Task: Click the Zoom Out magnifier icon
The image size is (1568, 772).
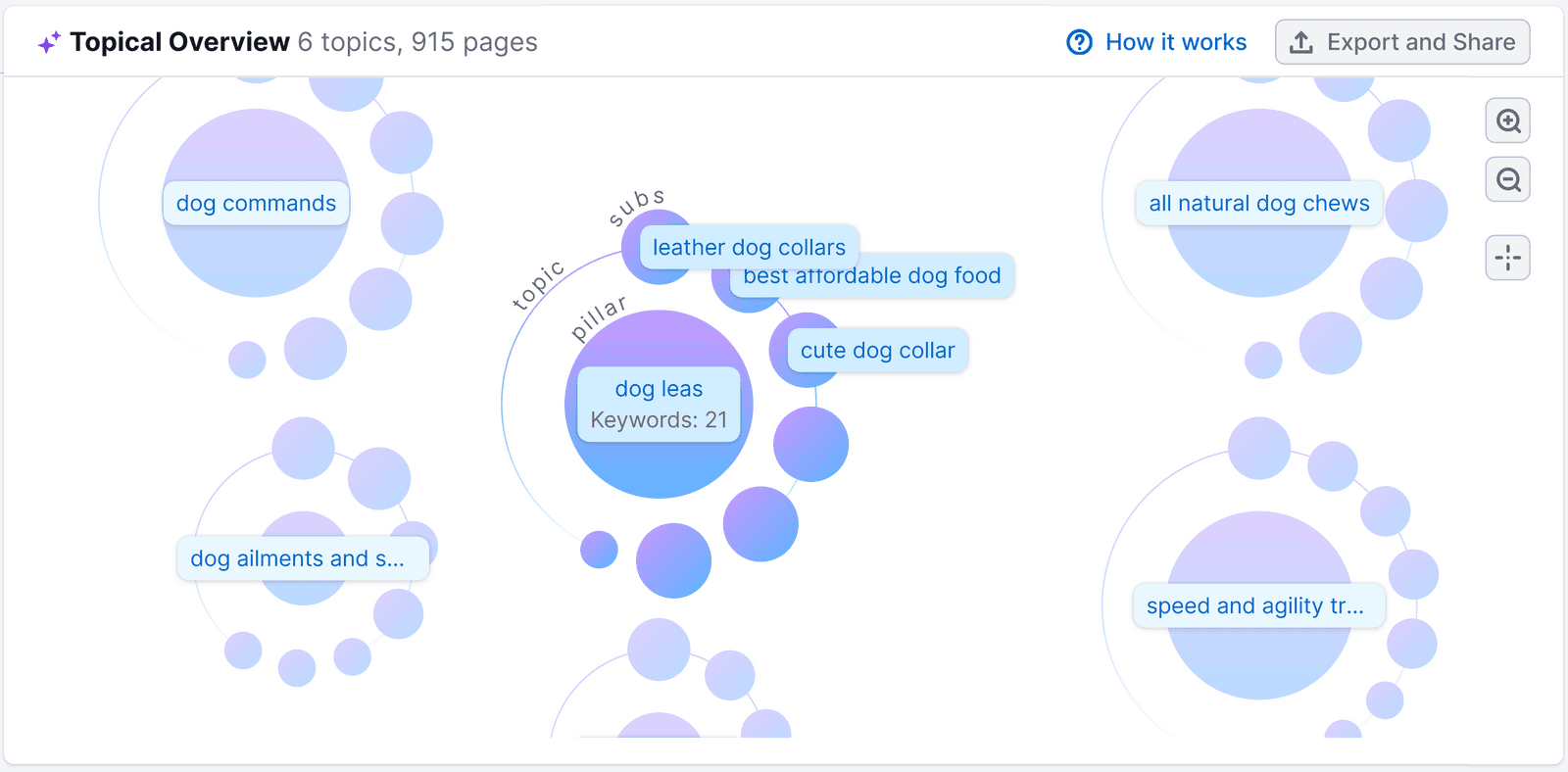Action: tap(1507, 179)
